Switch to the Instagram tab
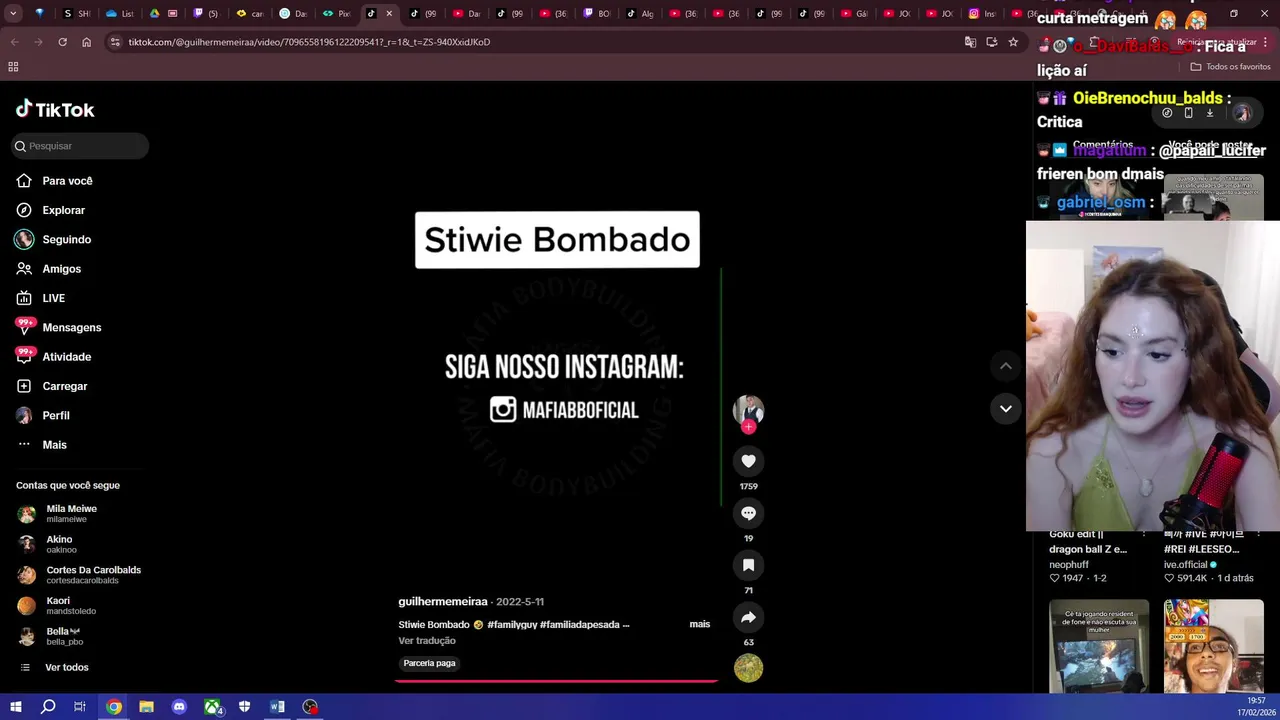This screenshot has width=1280, height=720. pyautogui.click(x=982, y=14)
